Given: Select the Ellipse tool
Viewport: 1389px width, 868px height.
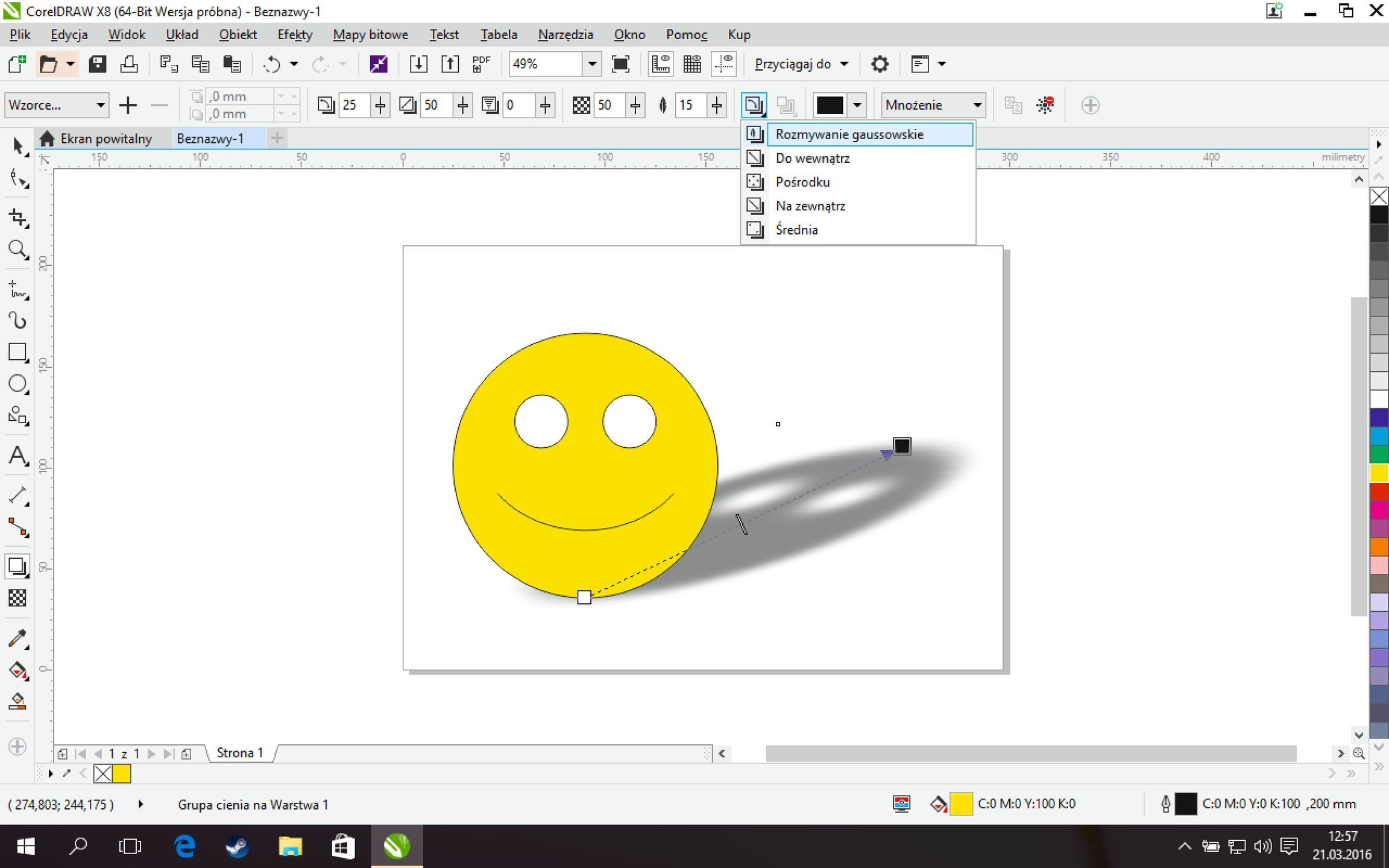Looking at the screenshot, I should (x=17, y=384).
